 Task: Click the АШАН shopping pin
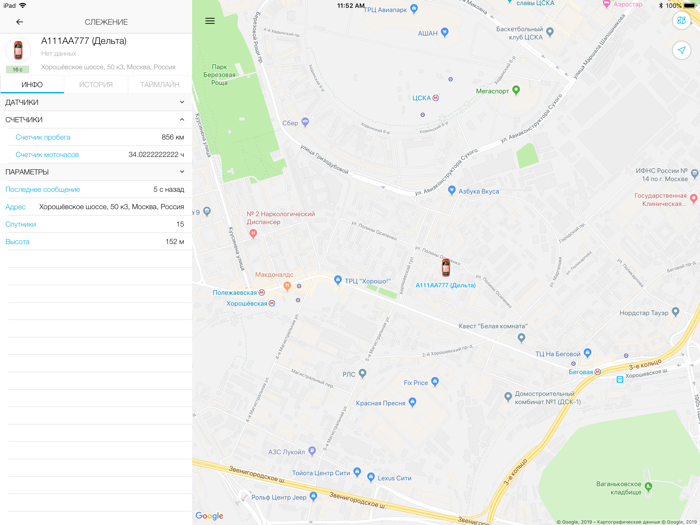(x=444, y=32)
